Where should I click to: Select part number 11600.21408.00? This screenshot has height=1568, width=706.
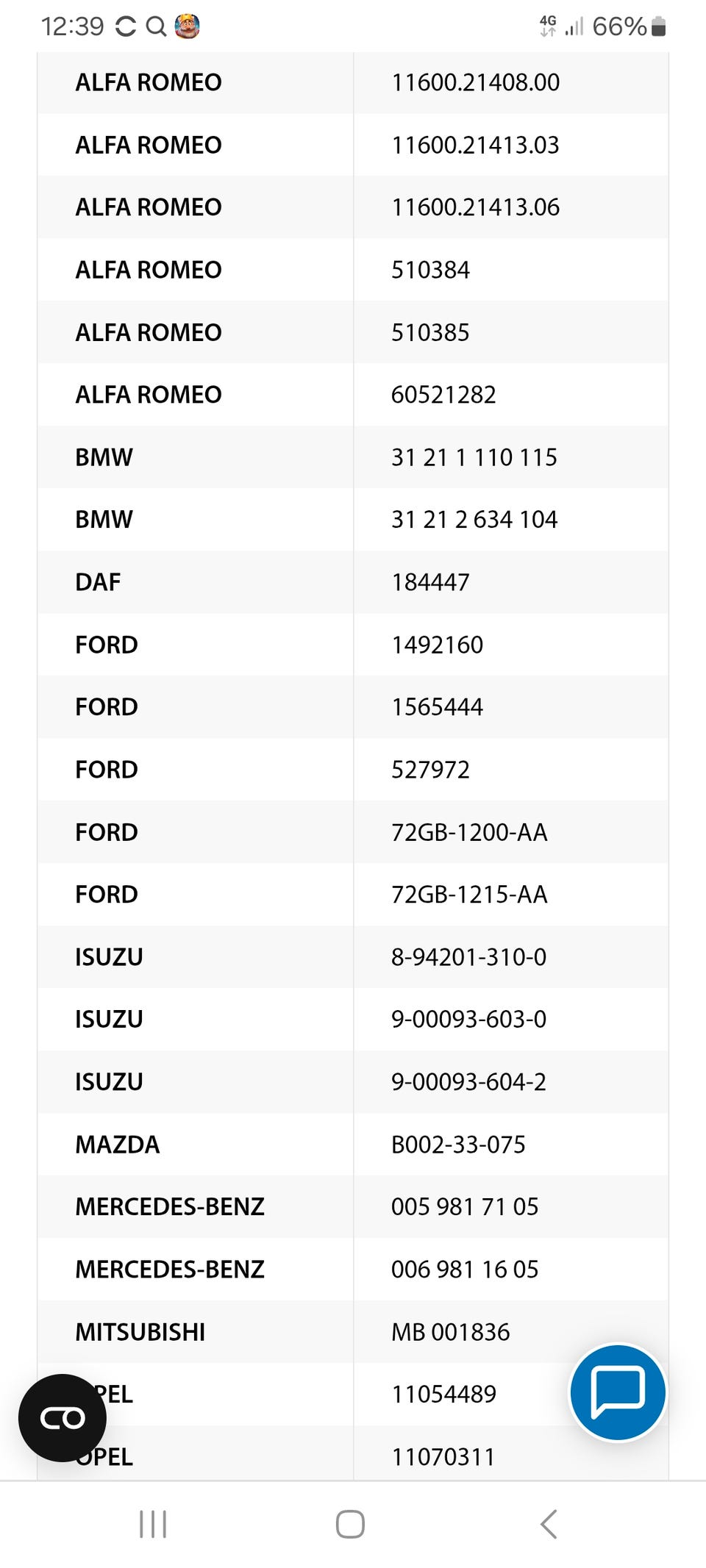coord(475,82)
